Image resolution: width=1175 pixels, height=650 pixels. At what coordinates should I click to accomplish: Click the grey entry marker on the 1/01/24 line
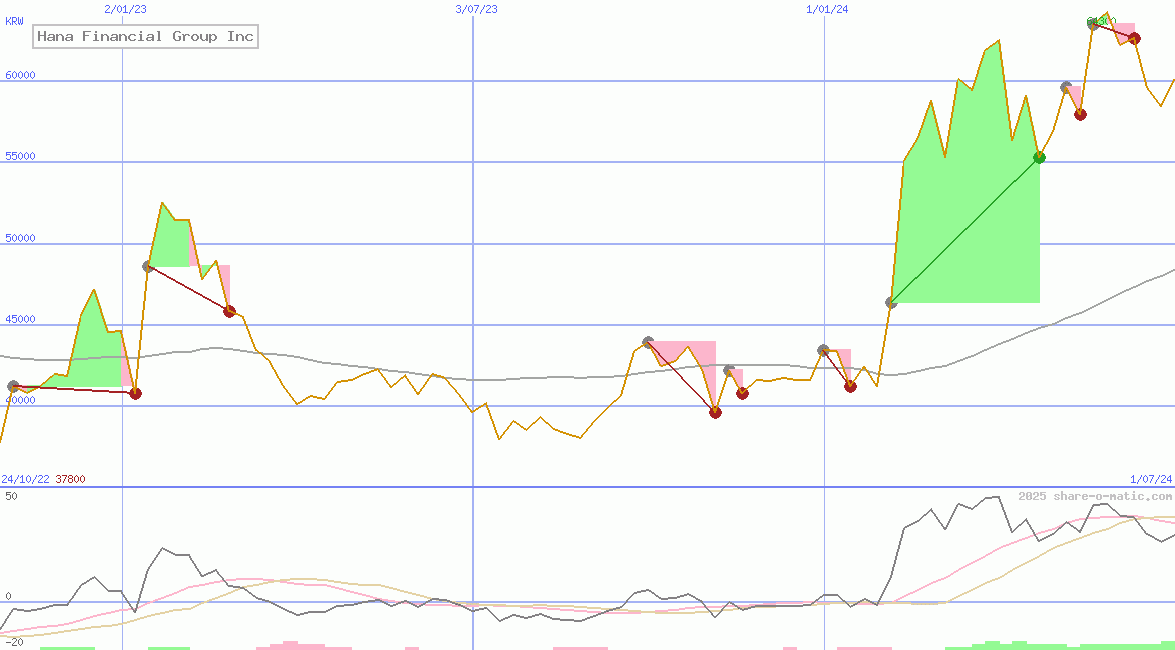pyautogui.click(x=823, y=350)
